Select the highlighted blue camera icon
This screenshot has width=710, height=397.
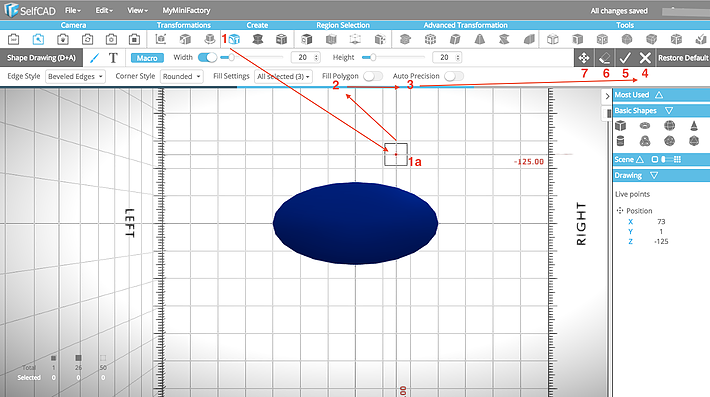[x=38, y=40]
